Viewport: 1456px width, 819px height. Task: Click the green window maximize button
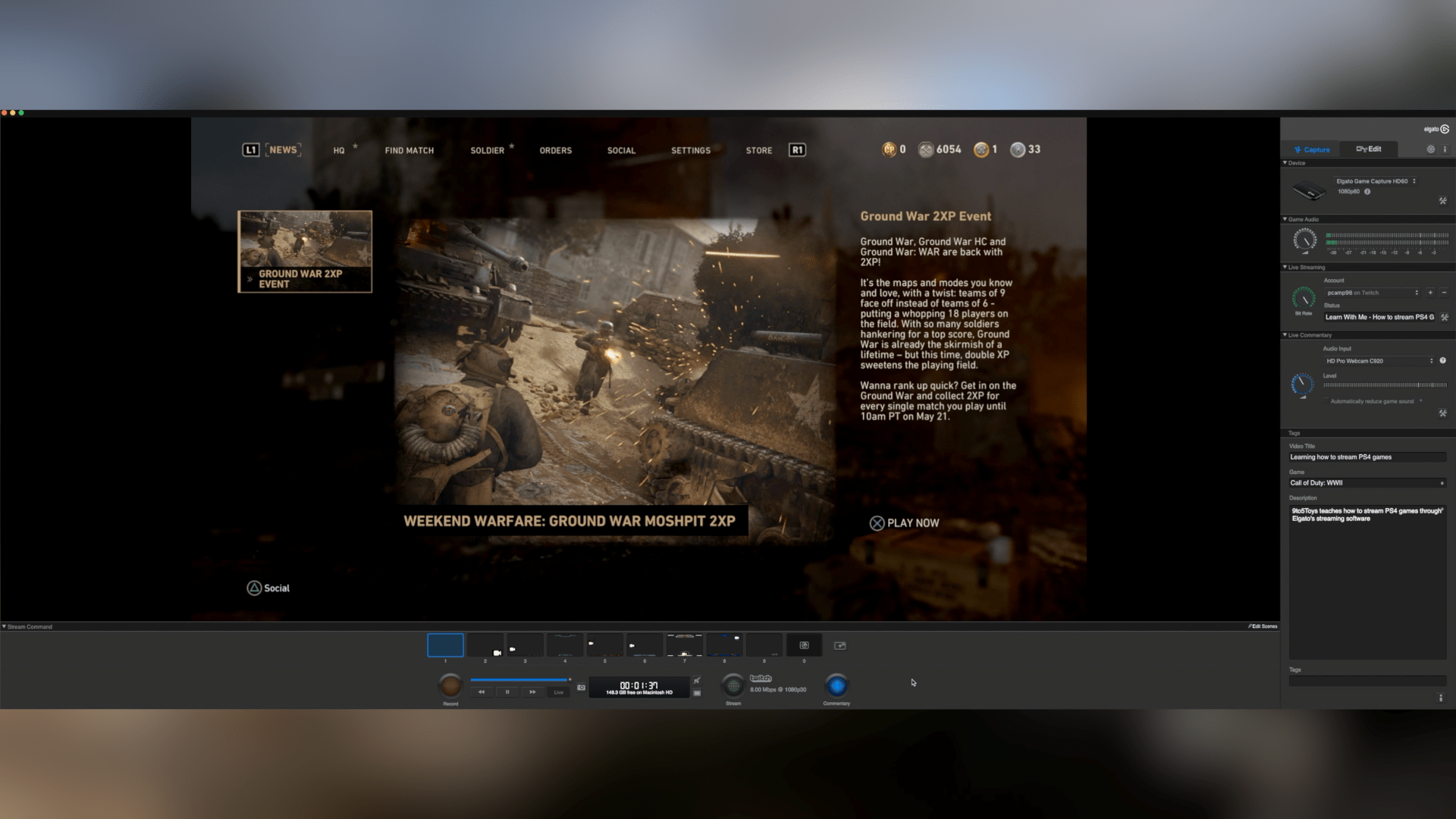tap(21, 113)
